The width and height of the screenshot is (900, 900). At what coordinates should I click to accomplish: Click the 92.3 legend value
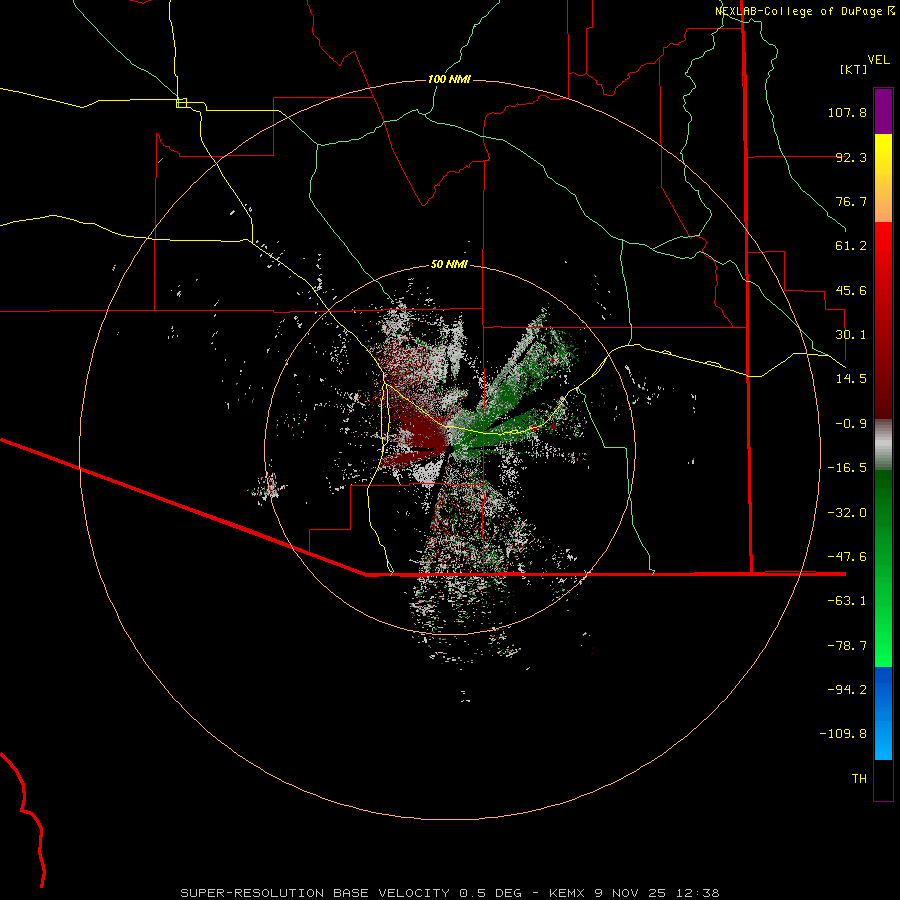(x=851, y=157)
